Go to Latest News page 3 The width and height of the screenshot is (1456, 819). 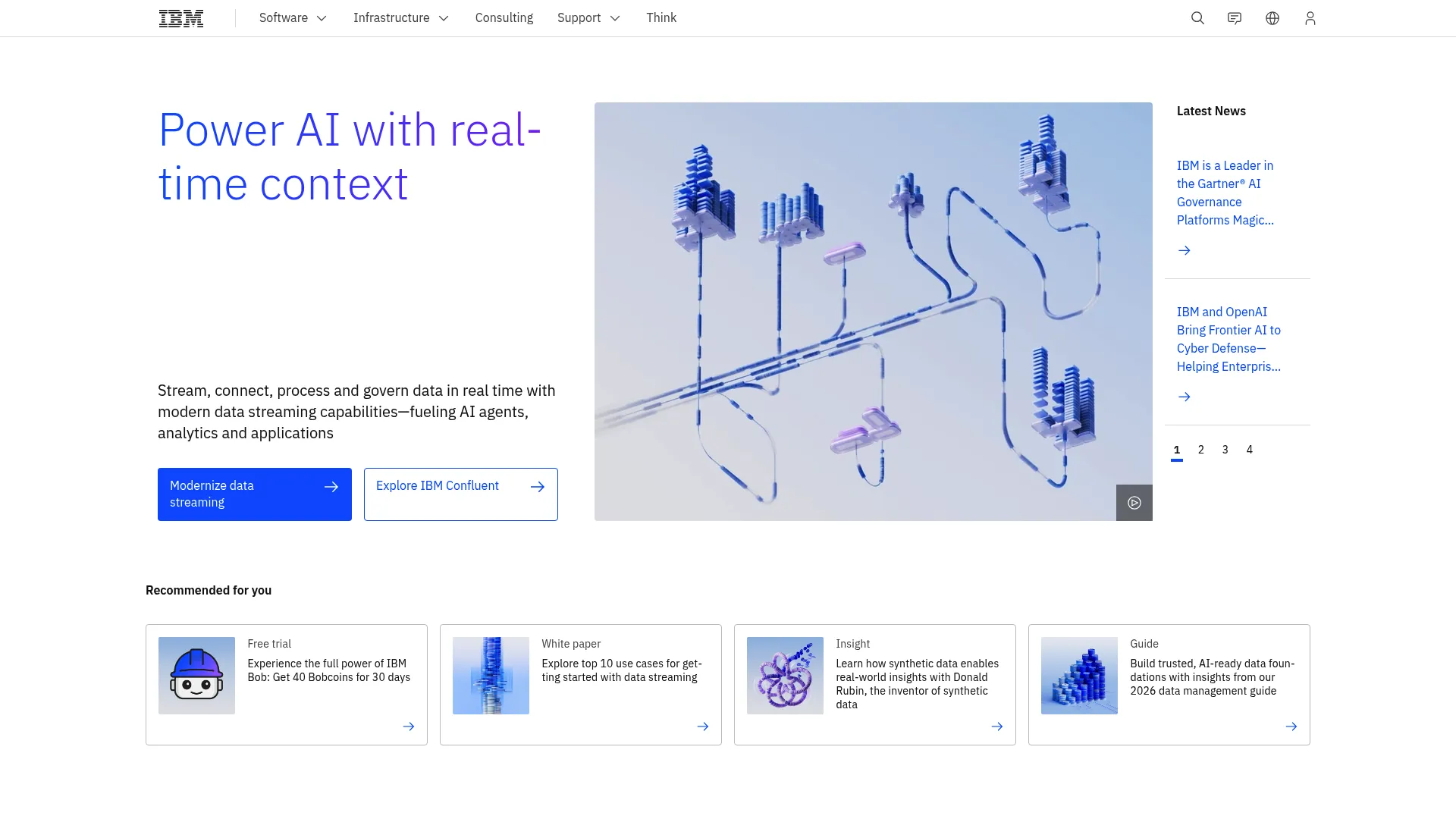click(1225, 450)
